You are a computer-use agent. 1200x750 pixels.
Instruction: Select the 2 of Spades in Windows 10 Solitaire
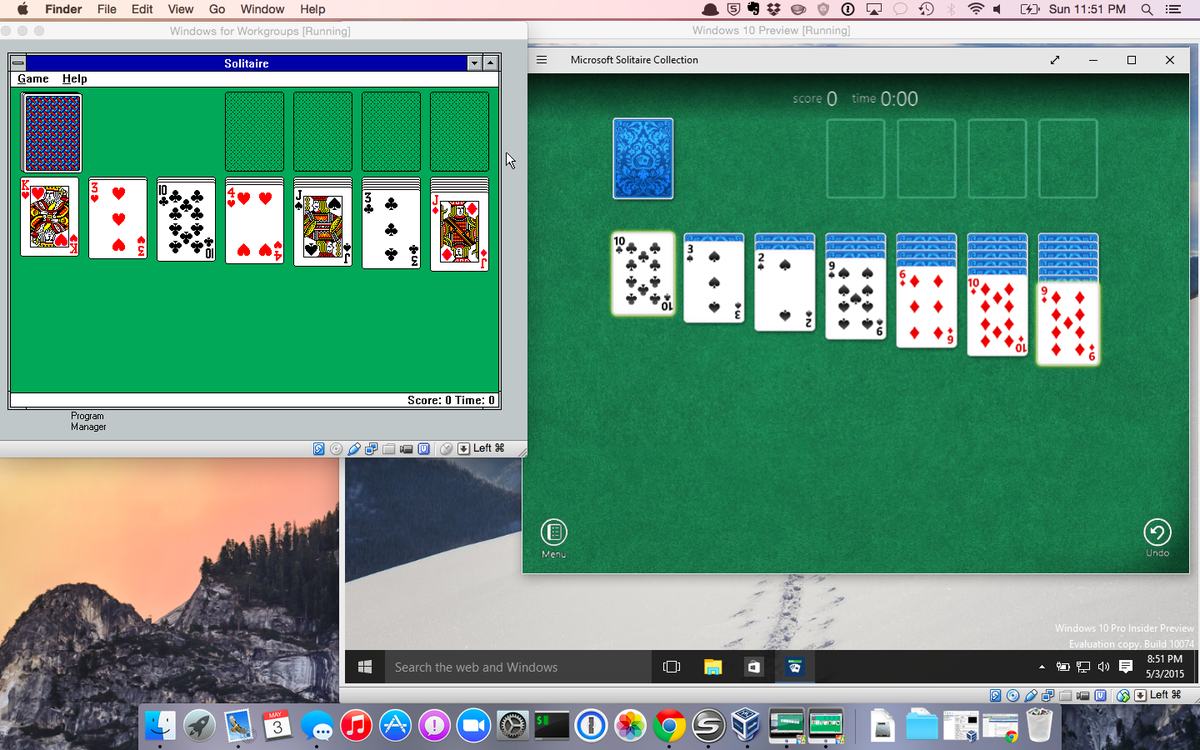coord(785,290)
